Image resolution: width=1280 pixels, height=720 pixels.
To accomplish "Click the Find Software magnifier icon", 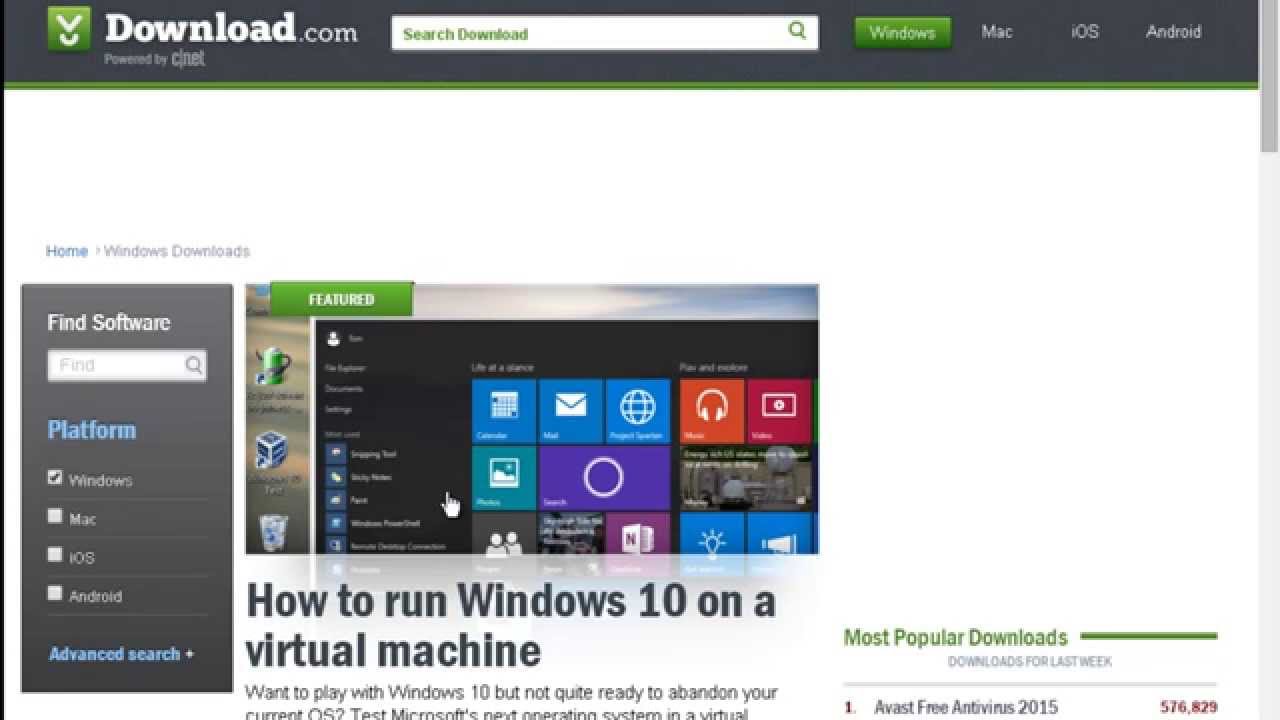I will coord(194,366).
